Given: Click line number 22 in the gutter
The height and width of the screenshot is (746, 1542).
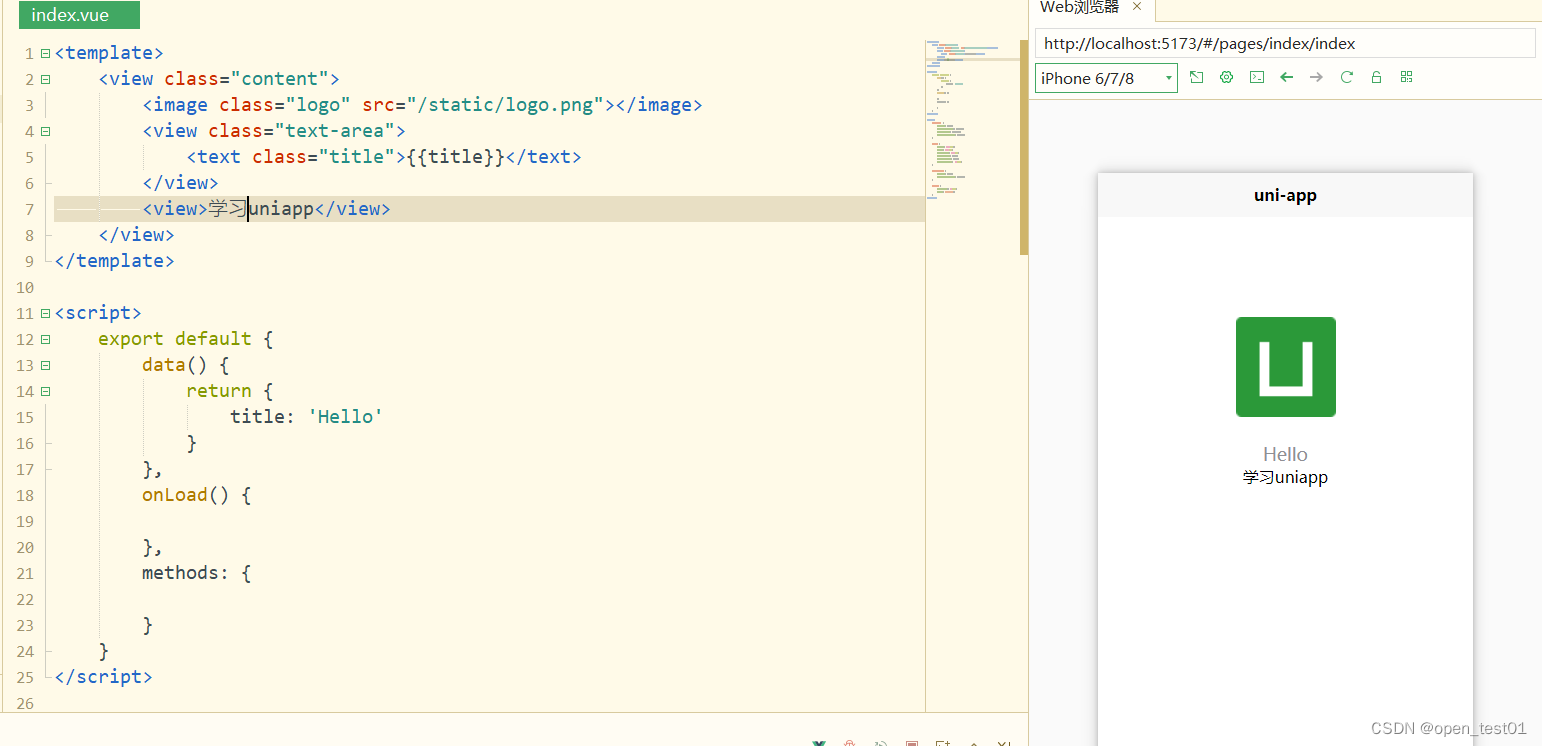Looking at the screenshot, I should pos(25,599).
